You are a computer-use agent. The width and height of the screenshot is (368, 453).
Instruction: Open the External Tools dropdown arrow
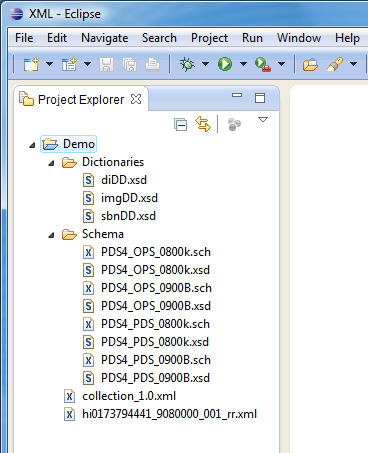(x=281, y=64)
